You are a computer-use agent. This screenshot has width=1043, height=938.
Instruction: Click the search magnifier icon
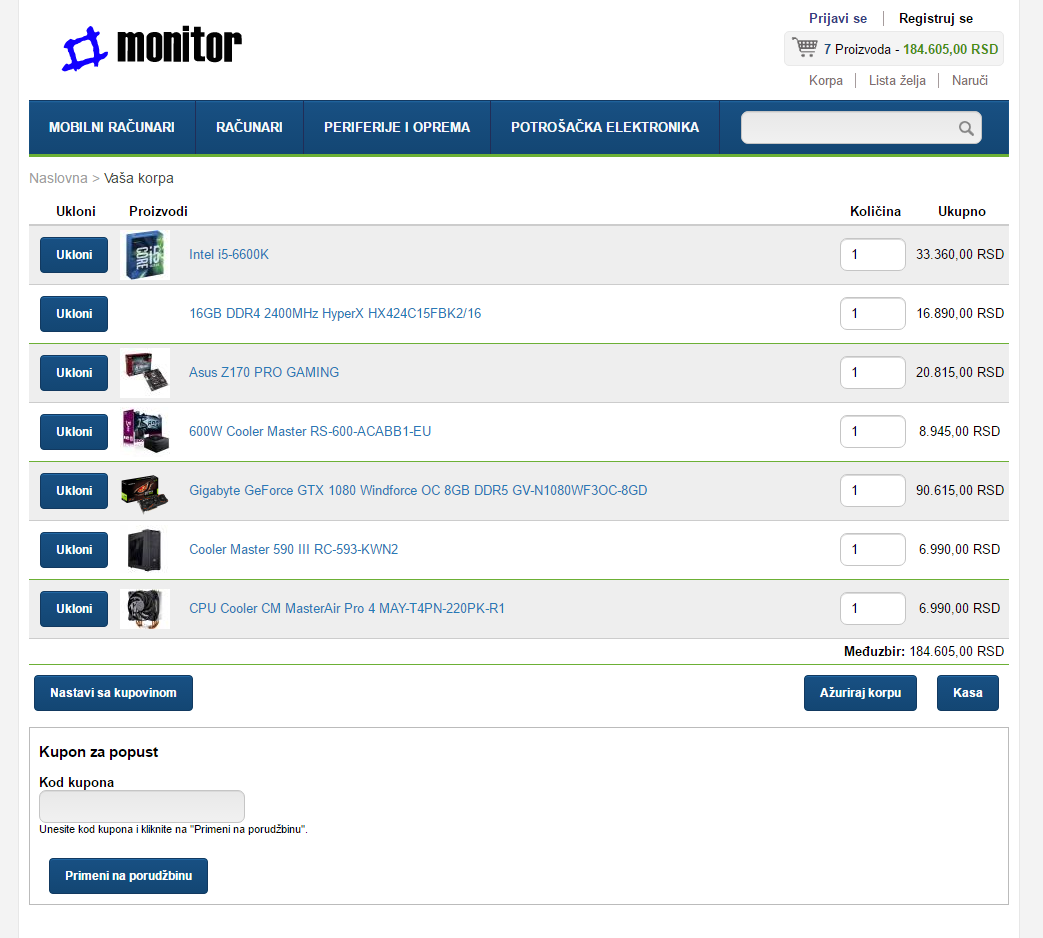pos(966,128)
